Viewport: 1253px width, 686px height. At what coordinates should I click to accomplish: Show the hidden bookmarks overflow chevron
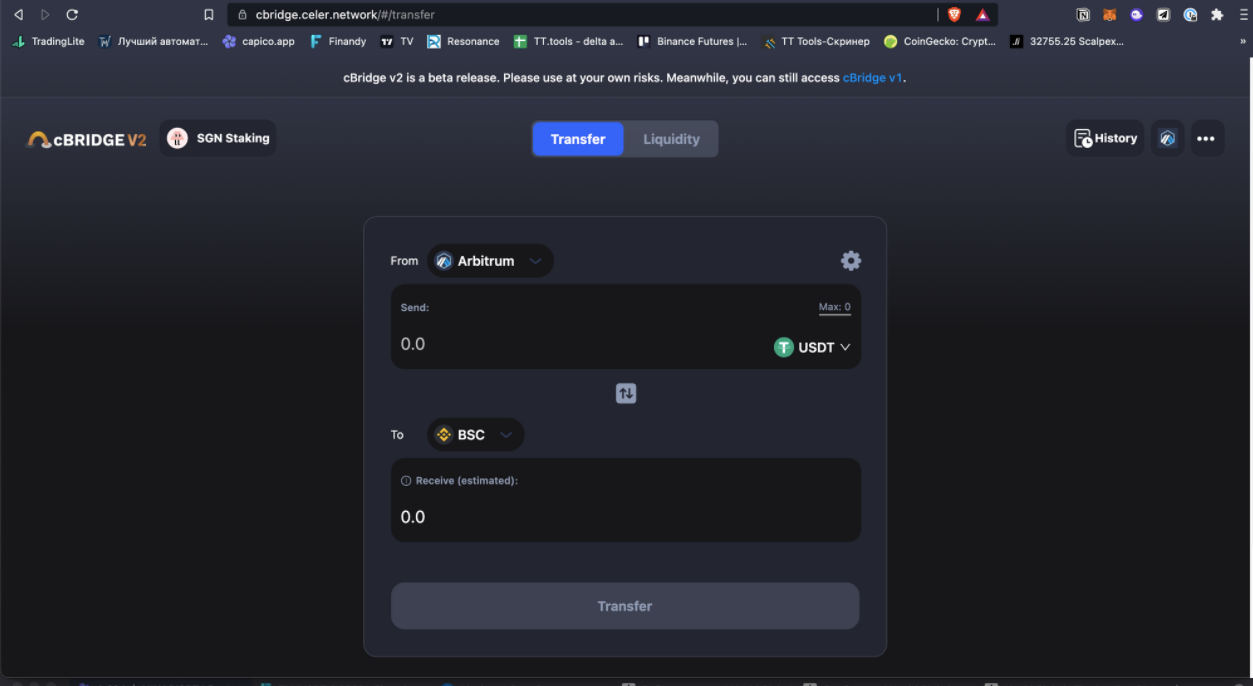[x=1243, y=42]
